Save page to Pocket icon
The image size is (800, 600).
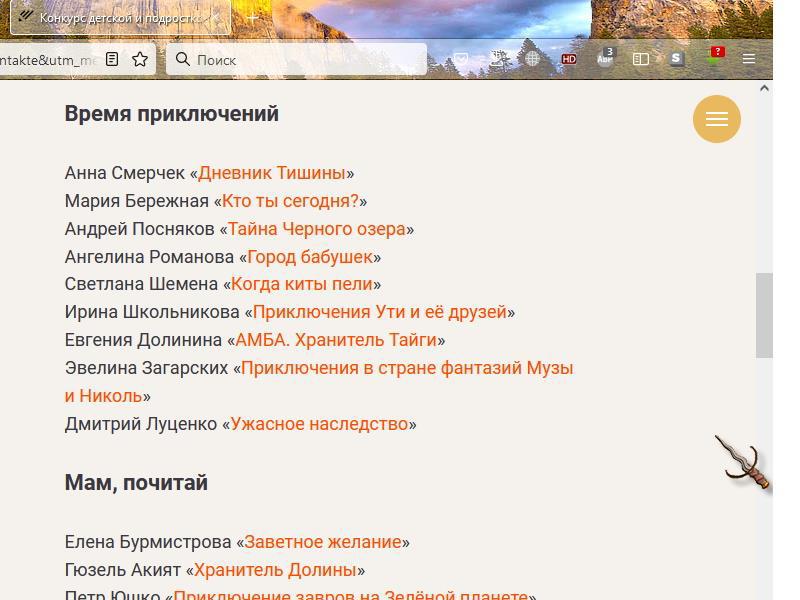coord(461,59)
